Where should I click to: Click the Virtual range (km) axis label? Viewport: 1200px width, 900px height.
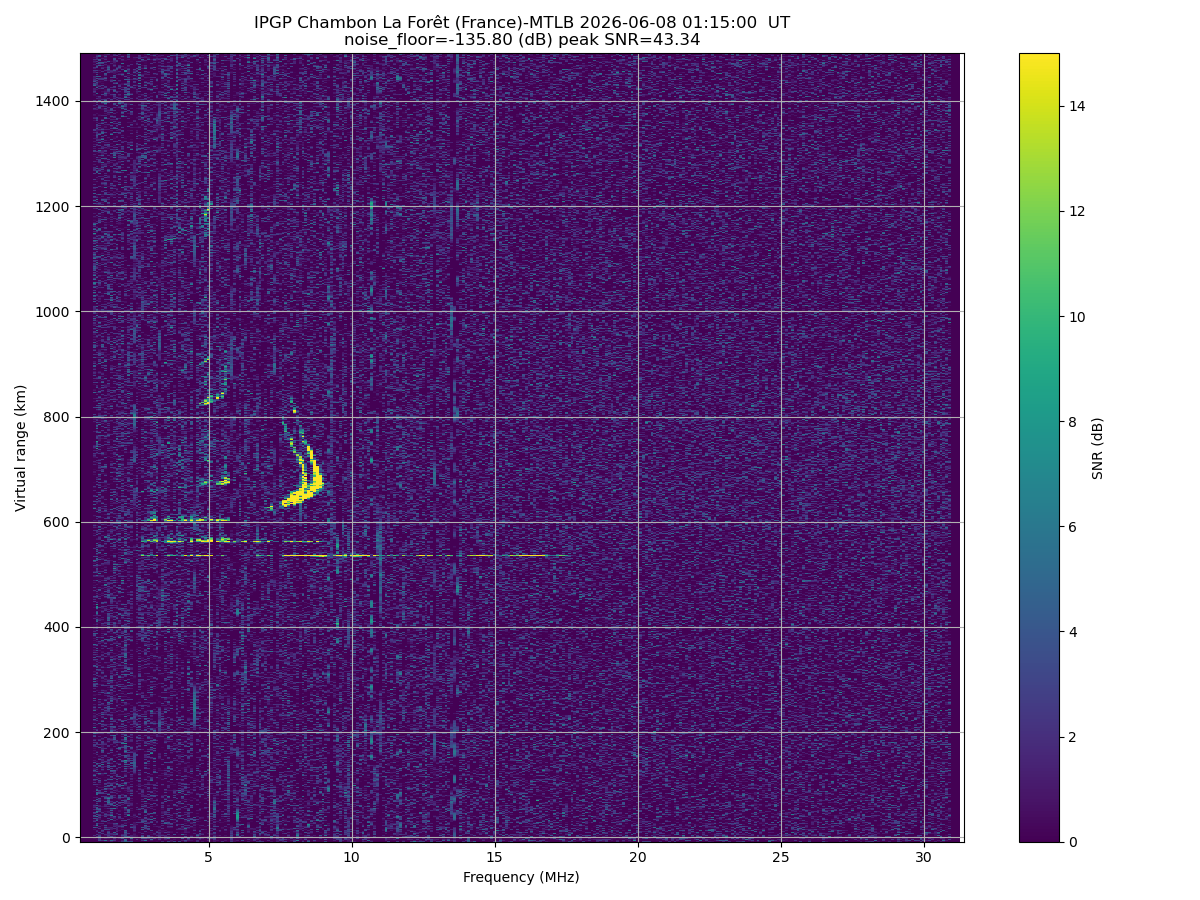point(21,448)
